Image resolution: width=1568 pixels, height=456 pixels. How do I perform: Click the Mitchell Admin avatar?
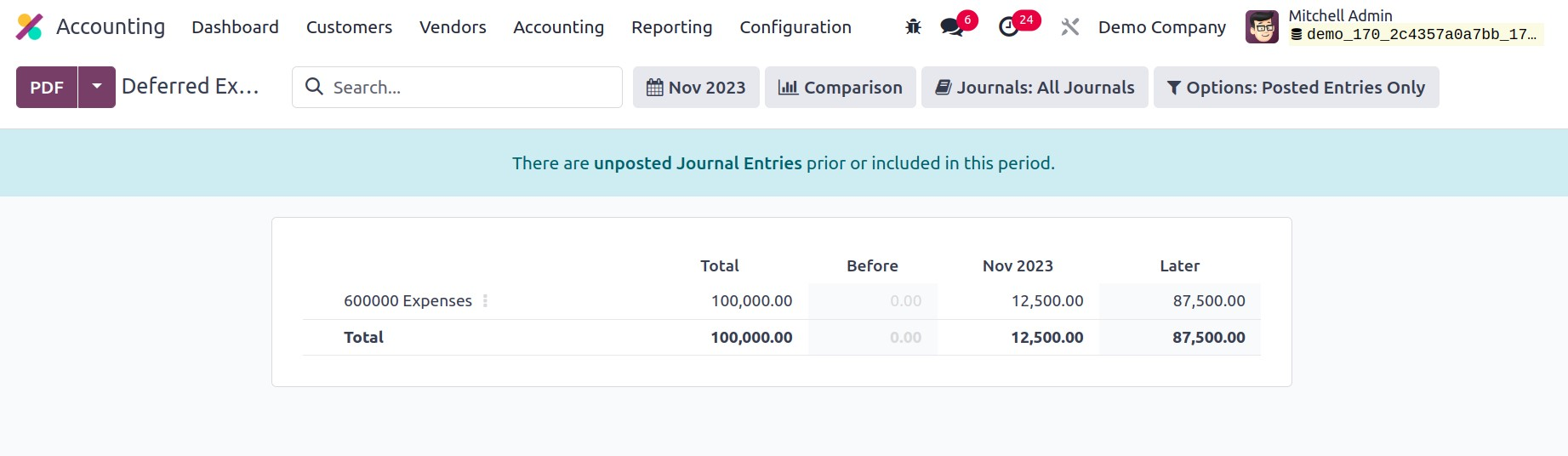pos(1262,27)
